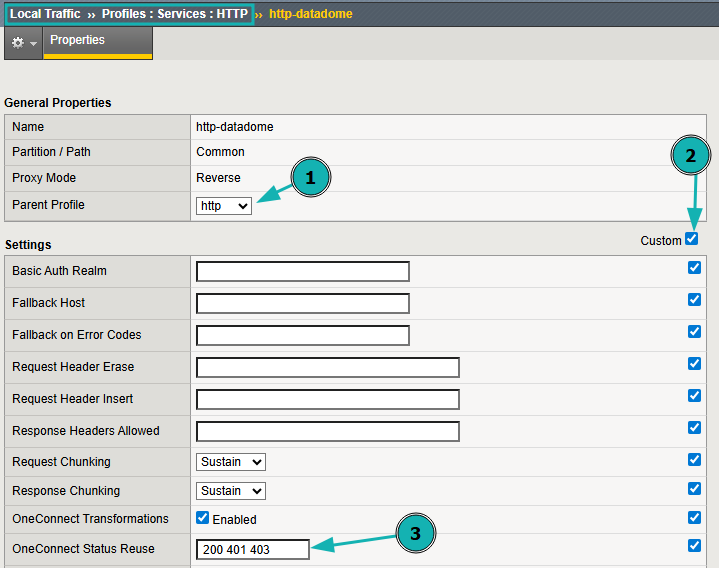The image size is (719, 568).
Task: Click the 'General Properties' heading
Action: pyautogui.click(x=58, y=103)
